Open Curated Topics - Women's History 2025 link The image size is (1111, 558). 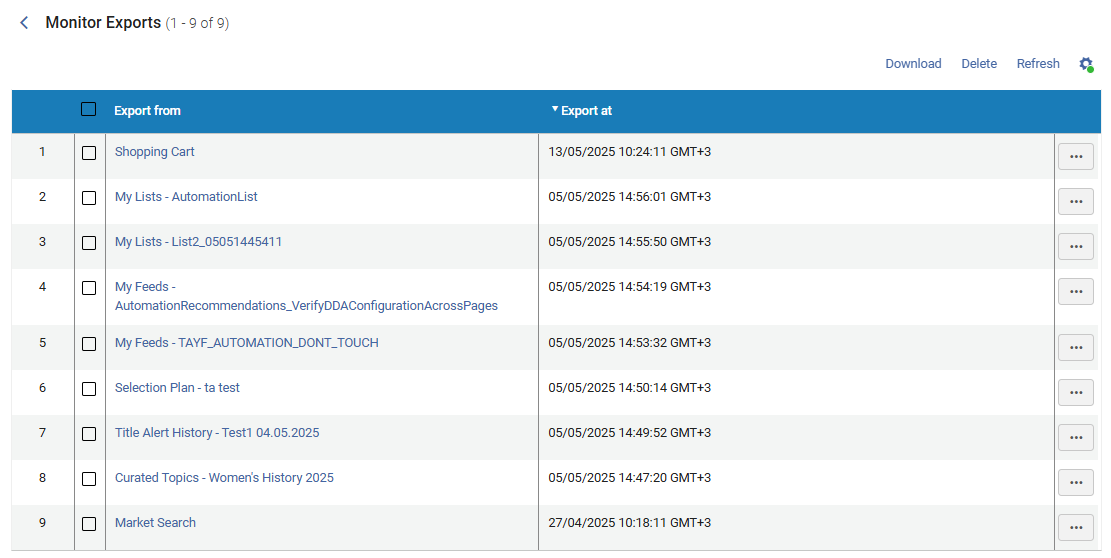[224, 478]
